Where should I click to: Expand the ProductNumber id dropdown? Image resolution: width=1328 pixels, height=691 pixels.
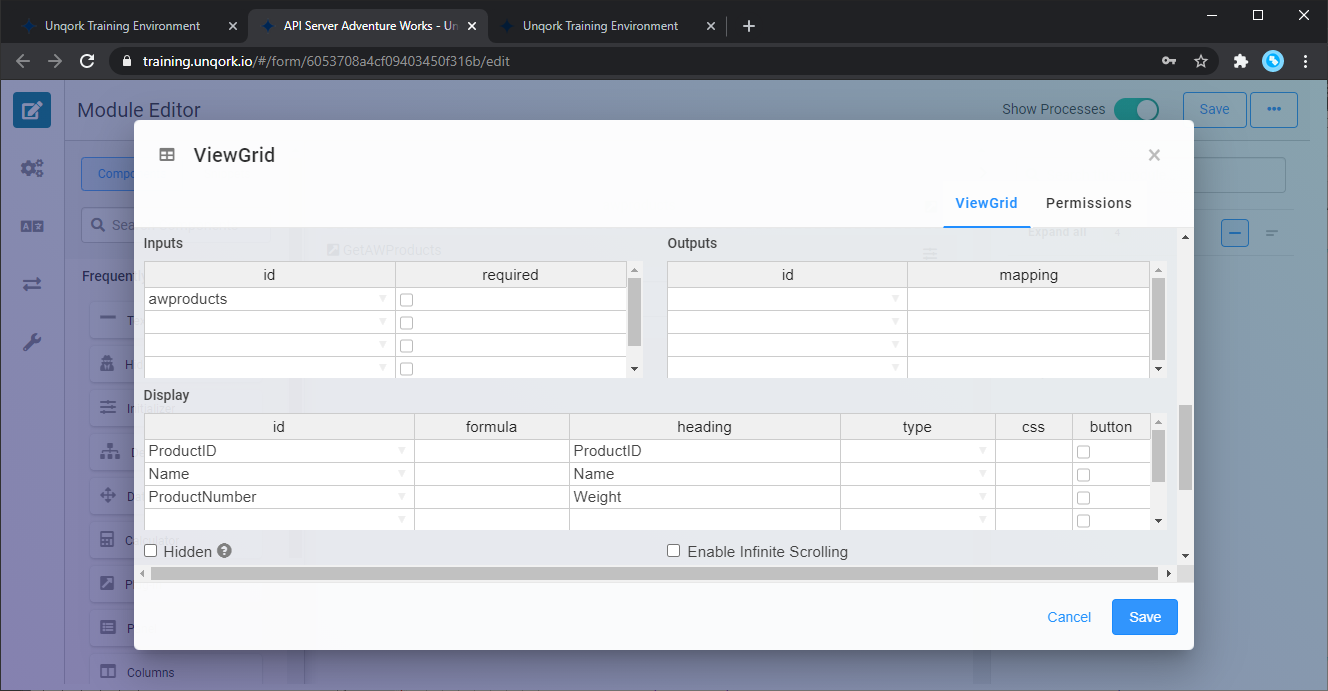[402, 497]
